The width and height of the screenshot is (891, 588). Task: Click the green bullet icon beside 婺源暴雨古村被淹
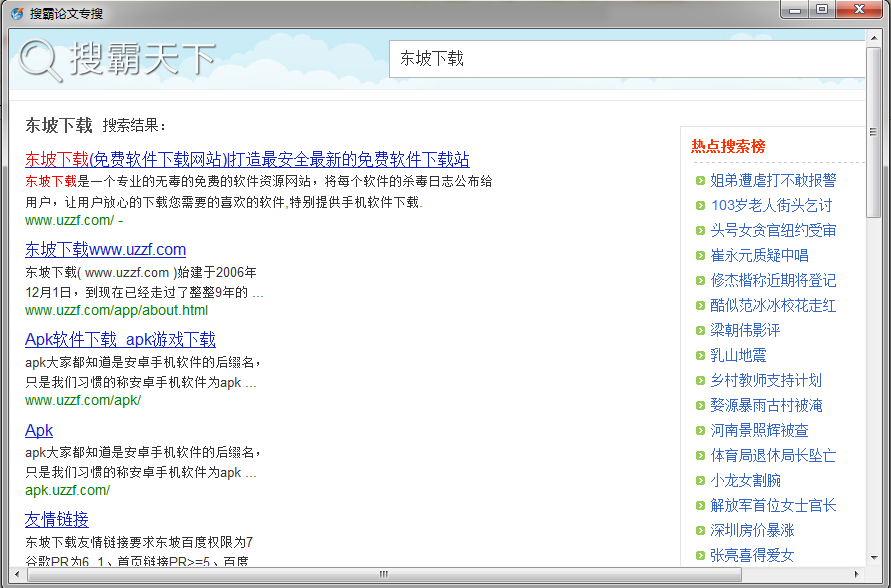(x=700, y=406)
